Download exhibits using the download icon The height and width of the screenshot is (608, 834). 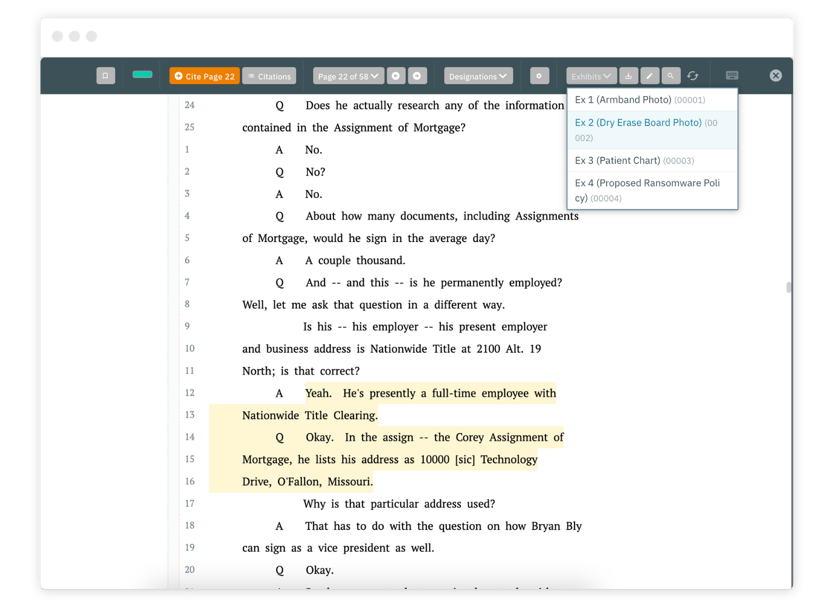pyautogui.click(x=628, y=75)
